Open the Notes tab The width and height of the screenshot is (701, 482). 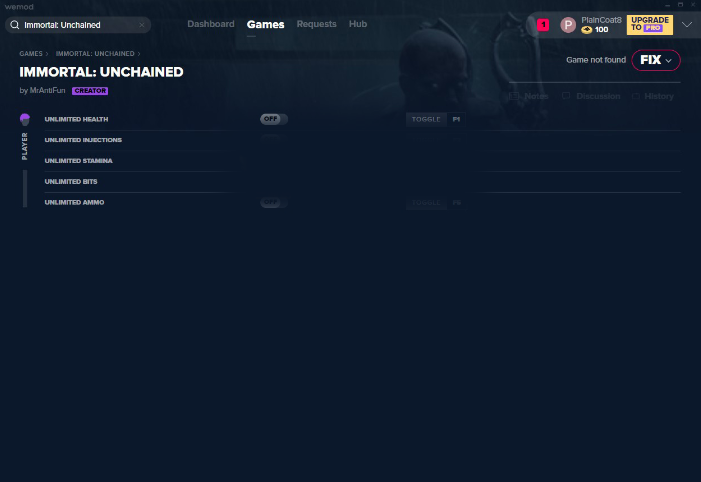pyautogui.click(x=529, y=96)
